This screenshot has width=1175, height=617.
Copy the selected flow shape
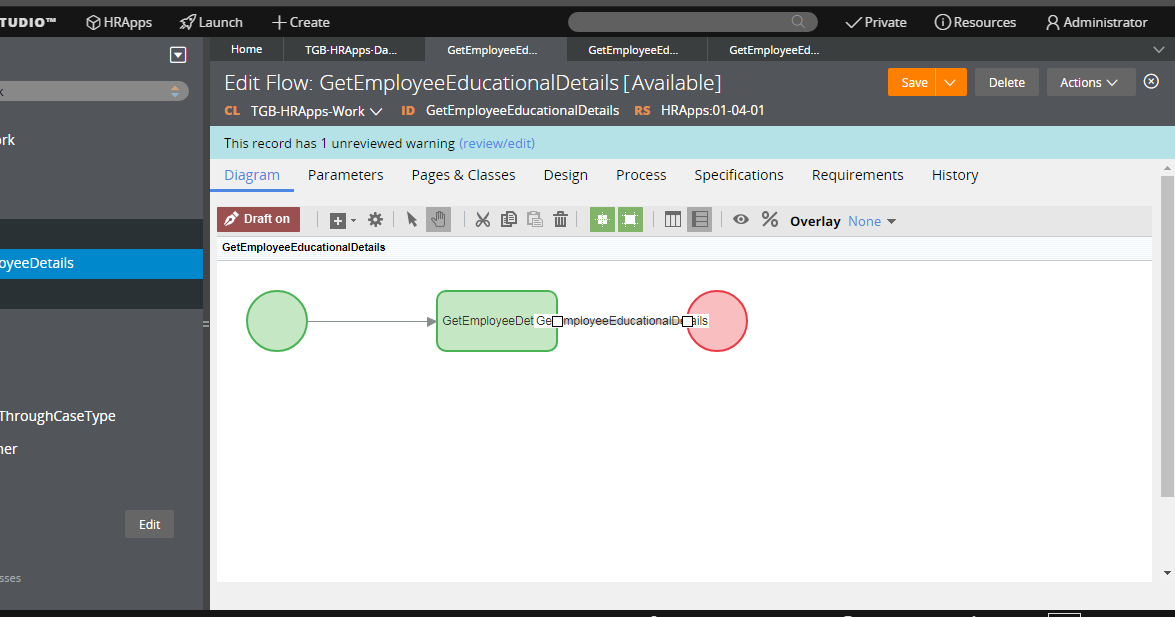[508, 219]
